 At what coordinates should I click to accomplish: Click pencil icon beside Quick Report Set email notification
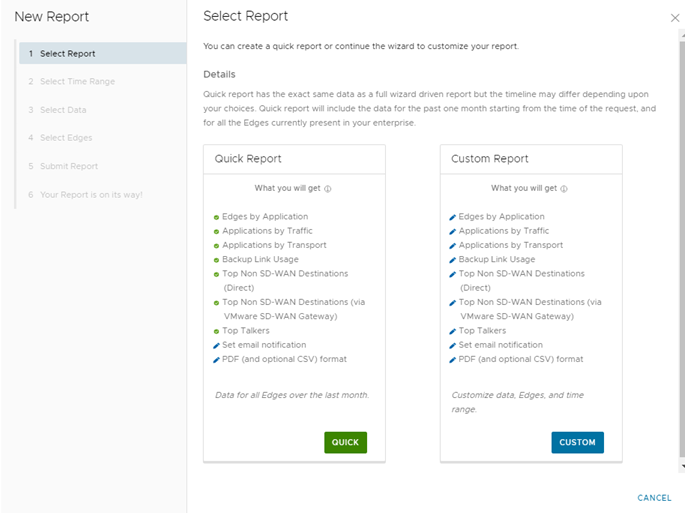pyautogui.click(x=216, y=345)
